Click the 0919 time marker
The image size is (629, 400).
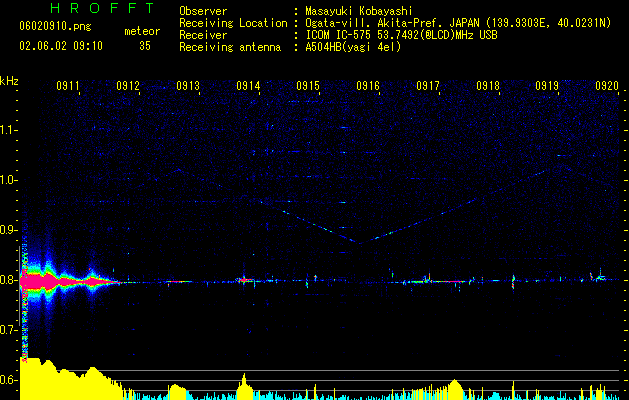click(547, 85)
